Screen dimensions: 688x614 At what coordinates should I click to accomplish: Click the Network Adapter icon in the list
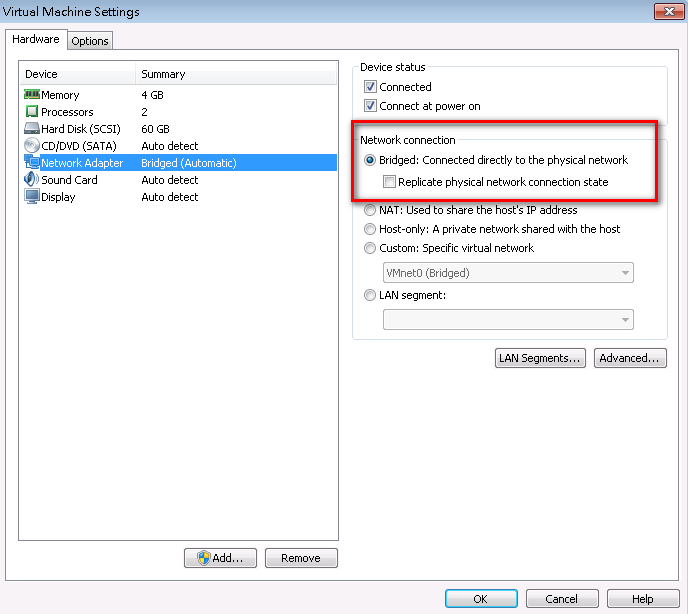[x=32, y=162]
